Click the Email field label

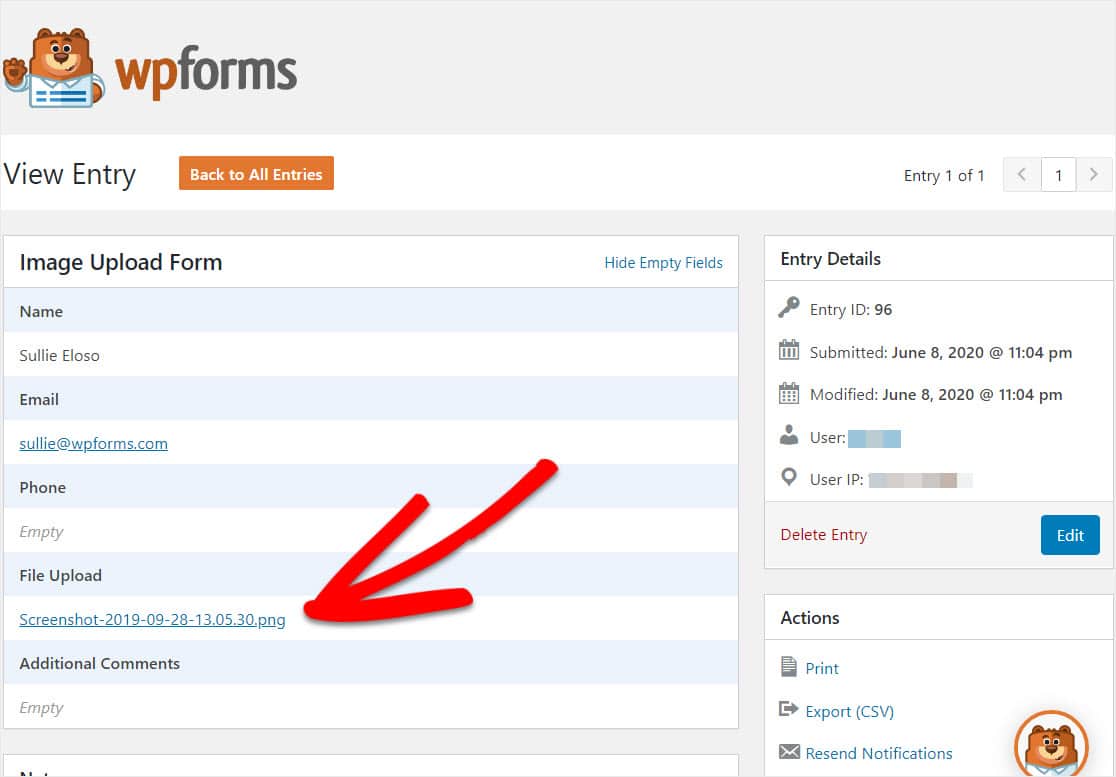pyautogui.click(x=39, y=400)
